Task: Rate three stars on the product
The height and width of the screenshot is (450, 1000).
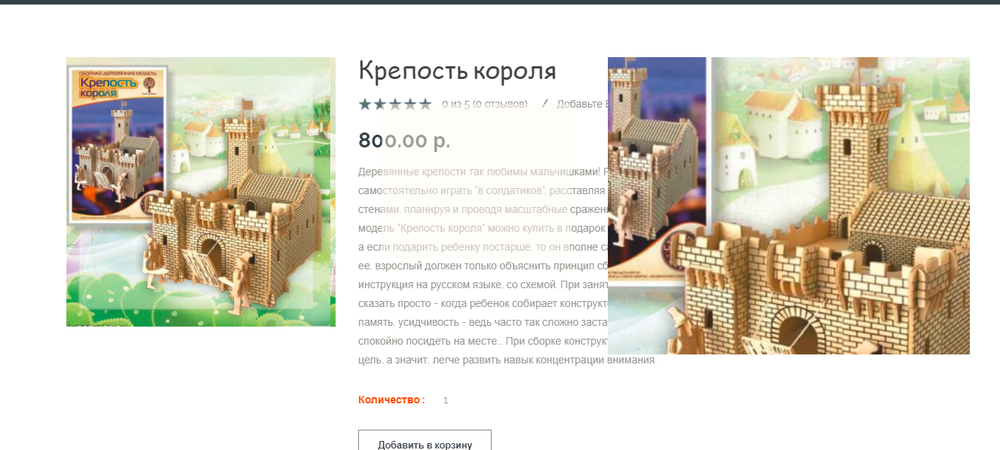Action: (x=395, y=104)
